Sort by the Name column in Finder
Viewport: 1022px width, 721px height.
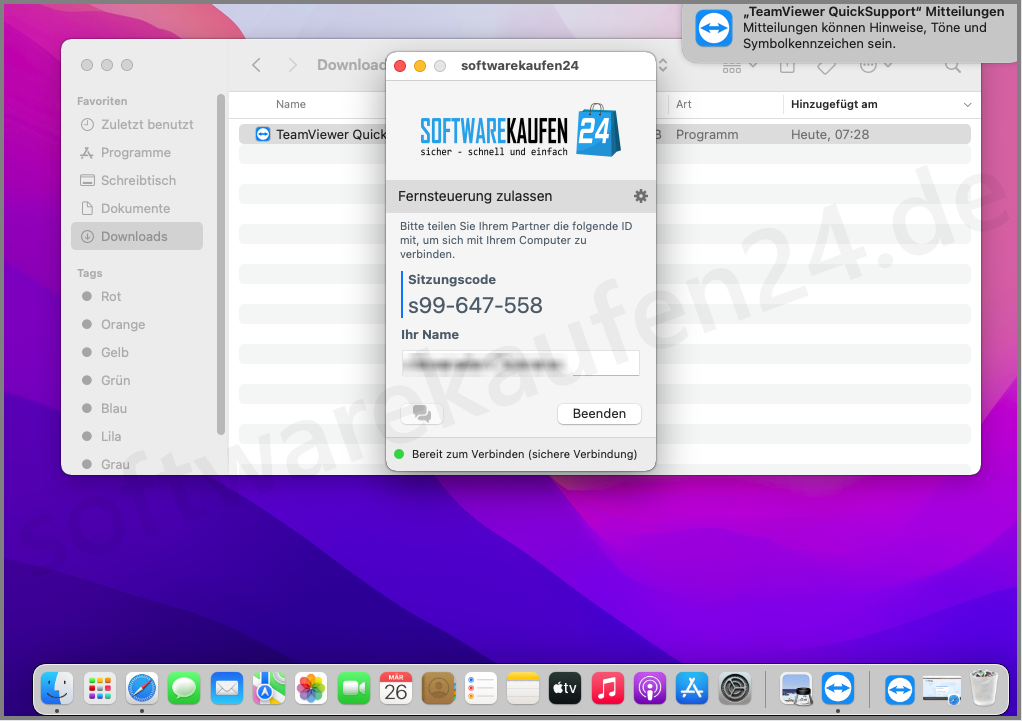(x=291, y=104)
